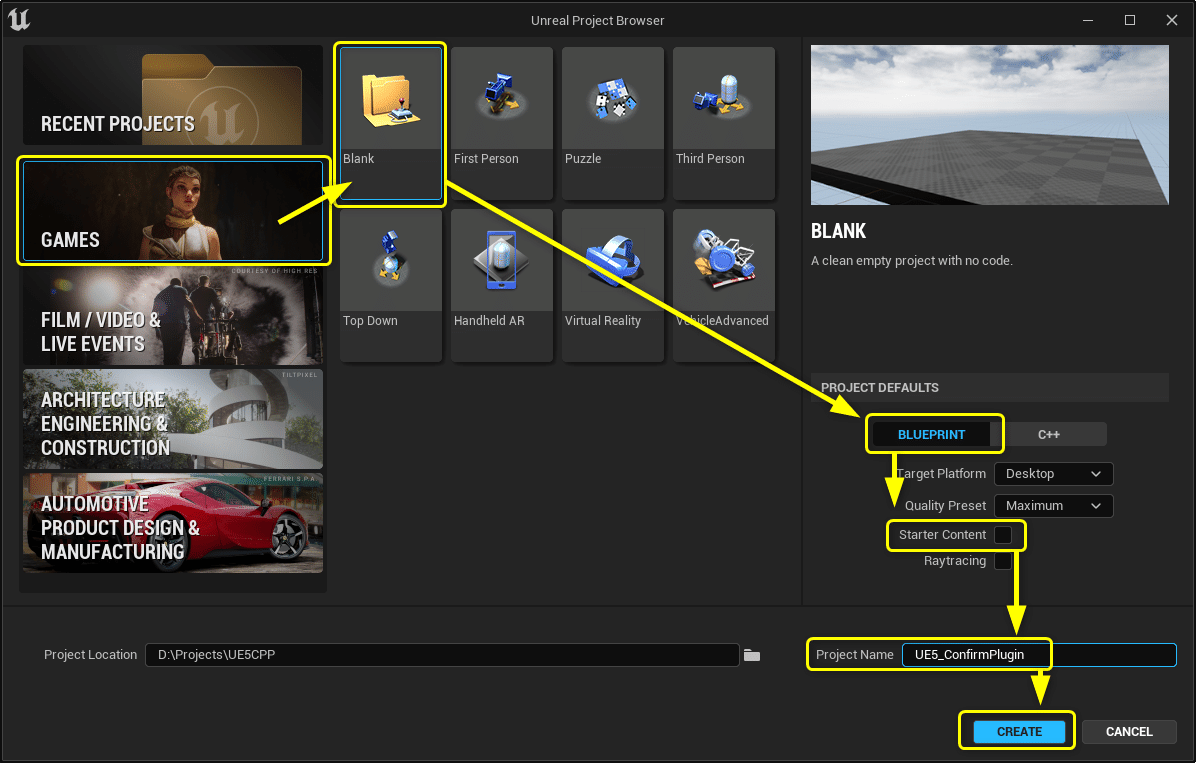Viewport: 1196px width, 763px height.
Task: Click the Project Name input field
Action: [1039, 655]
